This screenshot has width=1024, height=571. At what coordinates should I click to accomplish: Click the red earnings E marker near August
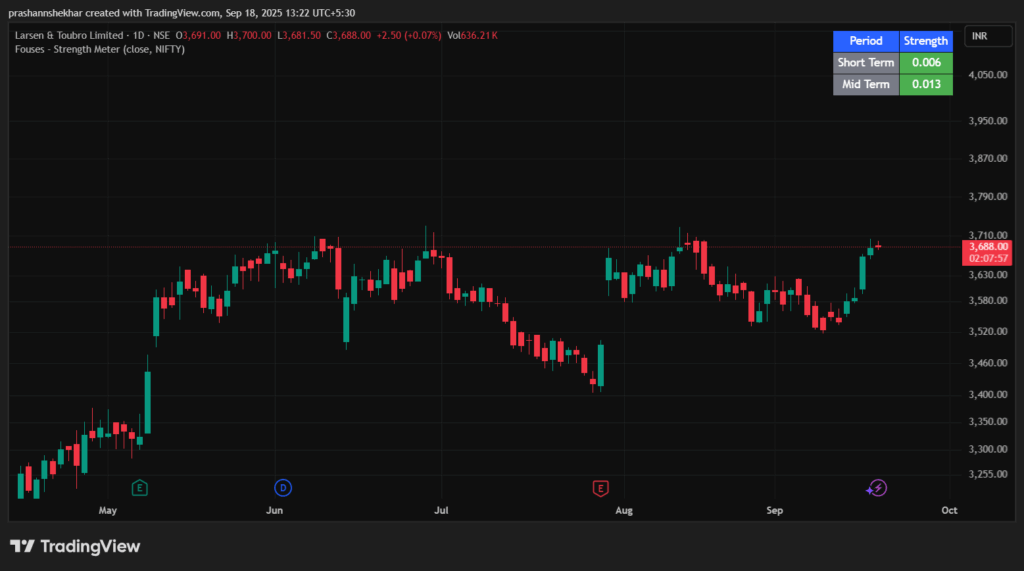coord(600,488)
